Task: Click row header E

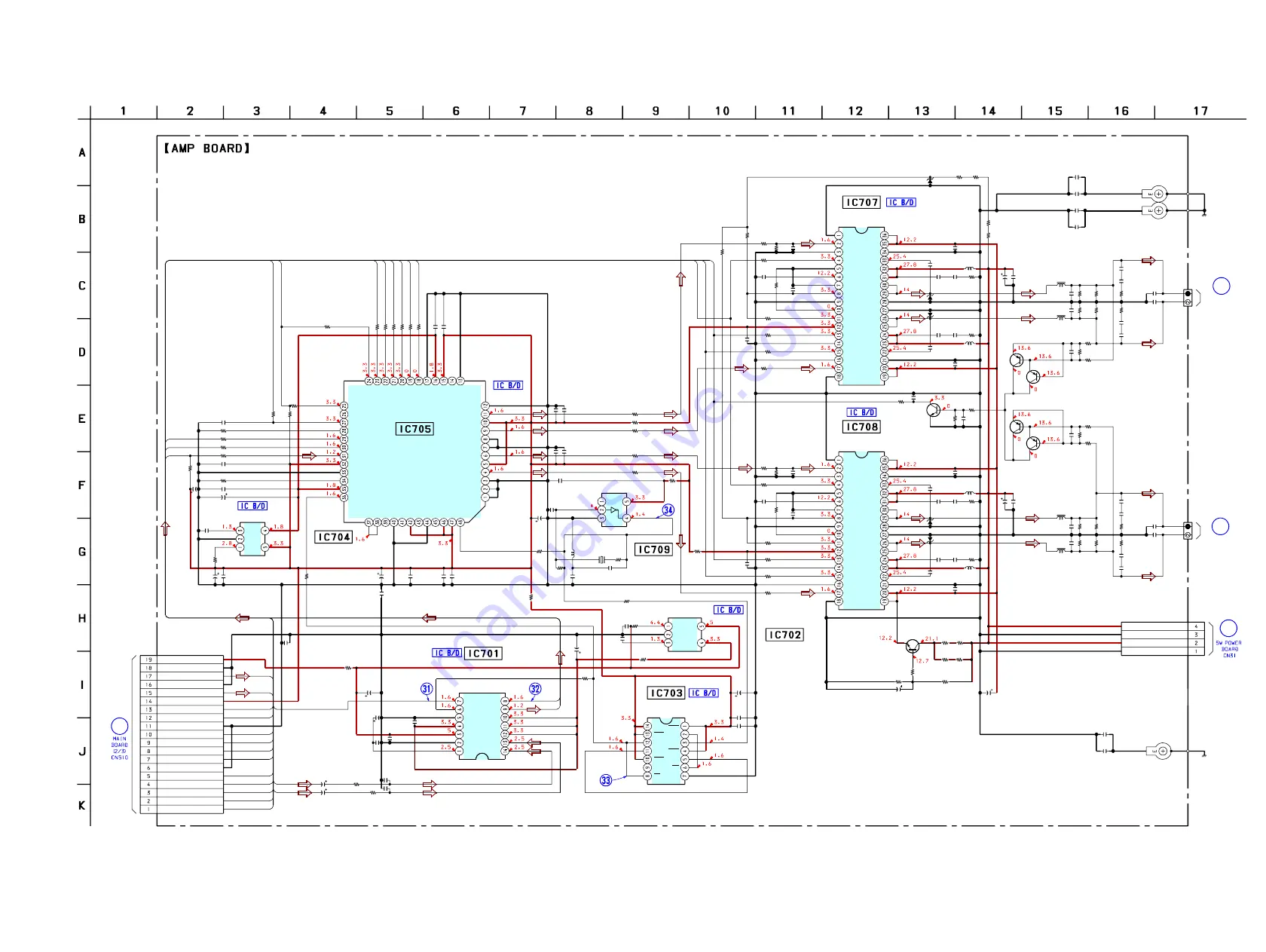Action: pos(82,419)
